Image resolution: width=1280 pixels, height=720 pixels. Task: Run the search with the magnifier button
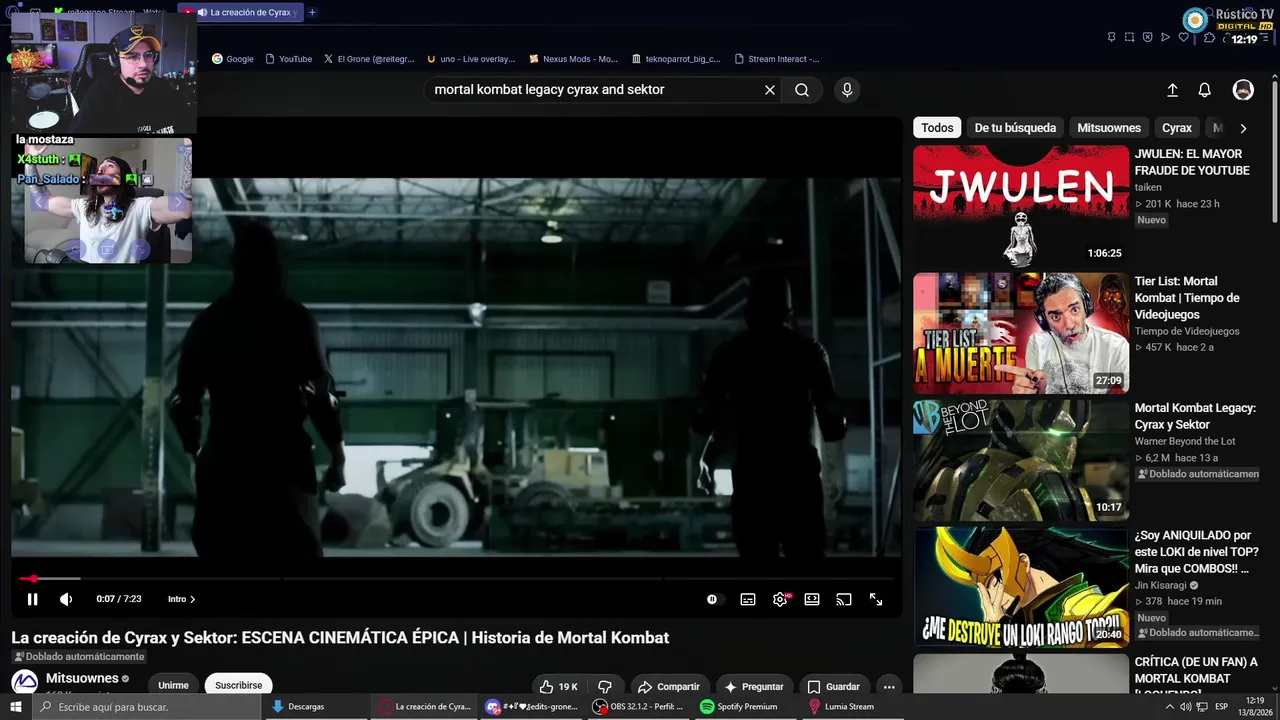[802, 90]
